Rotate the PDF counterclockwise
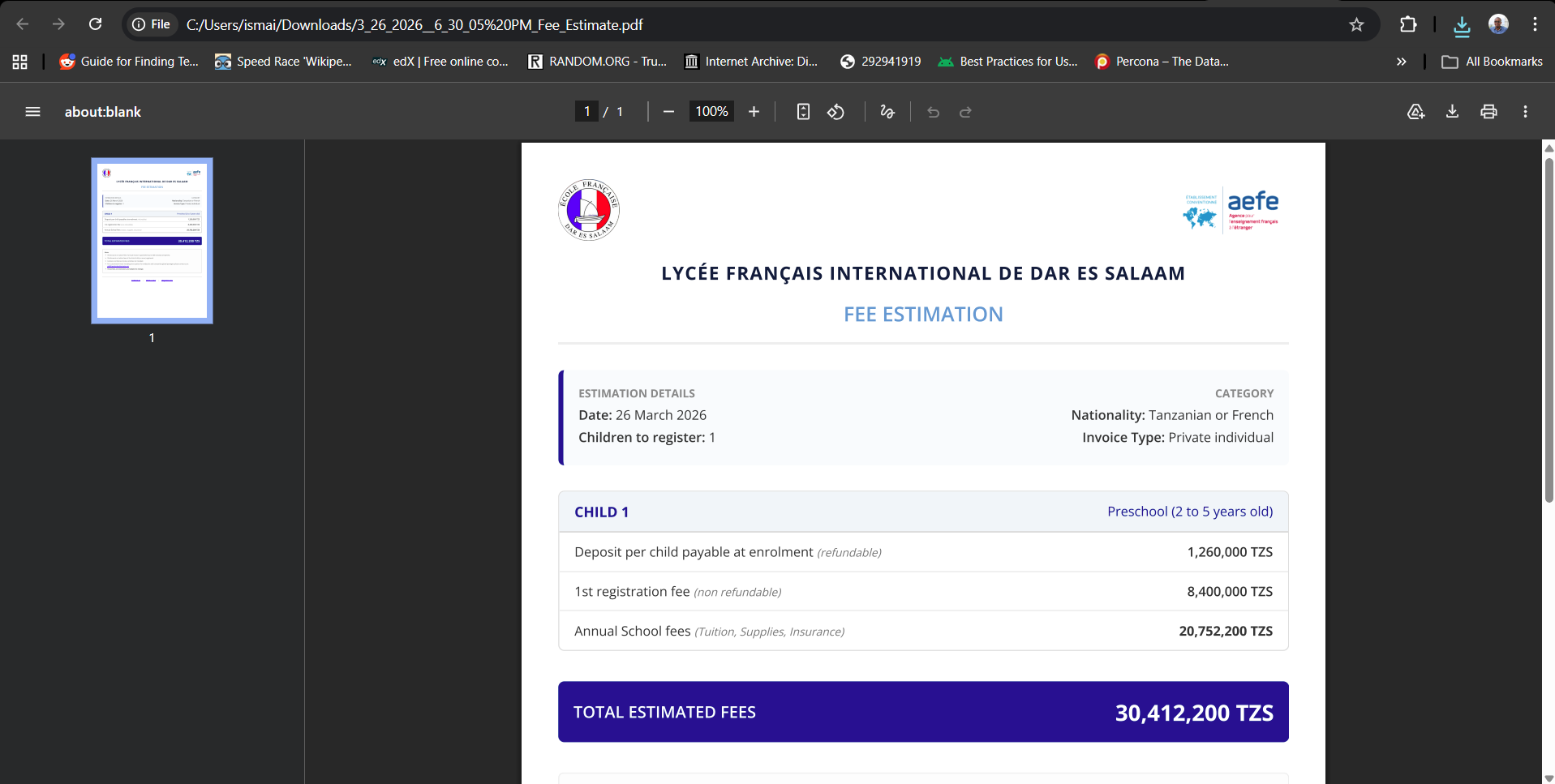Screen dimensions: 1555x784 tap(835, 112)
